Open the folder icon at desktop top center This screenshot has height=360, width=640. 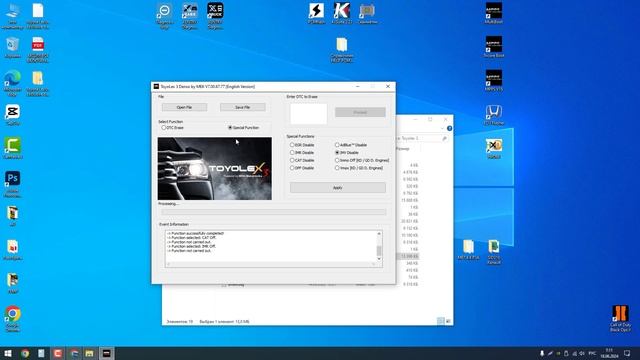tap(342, 49)
